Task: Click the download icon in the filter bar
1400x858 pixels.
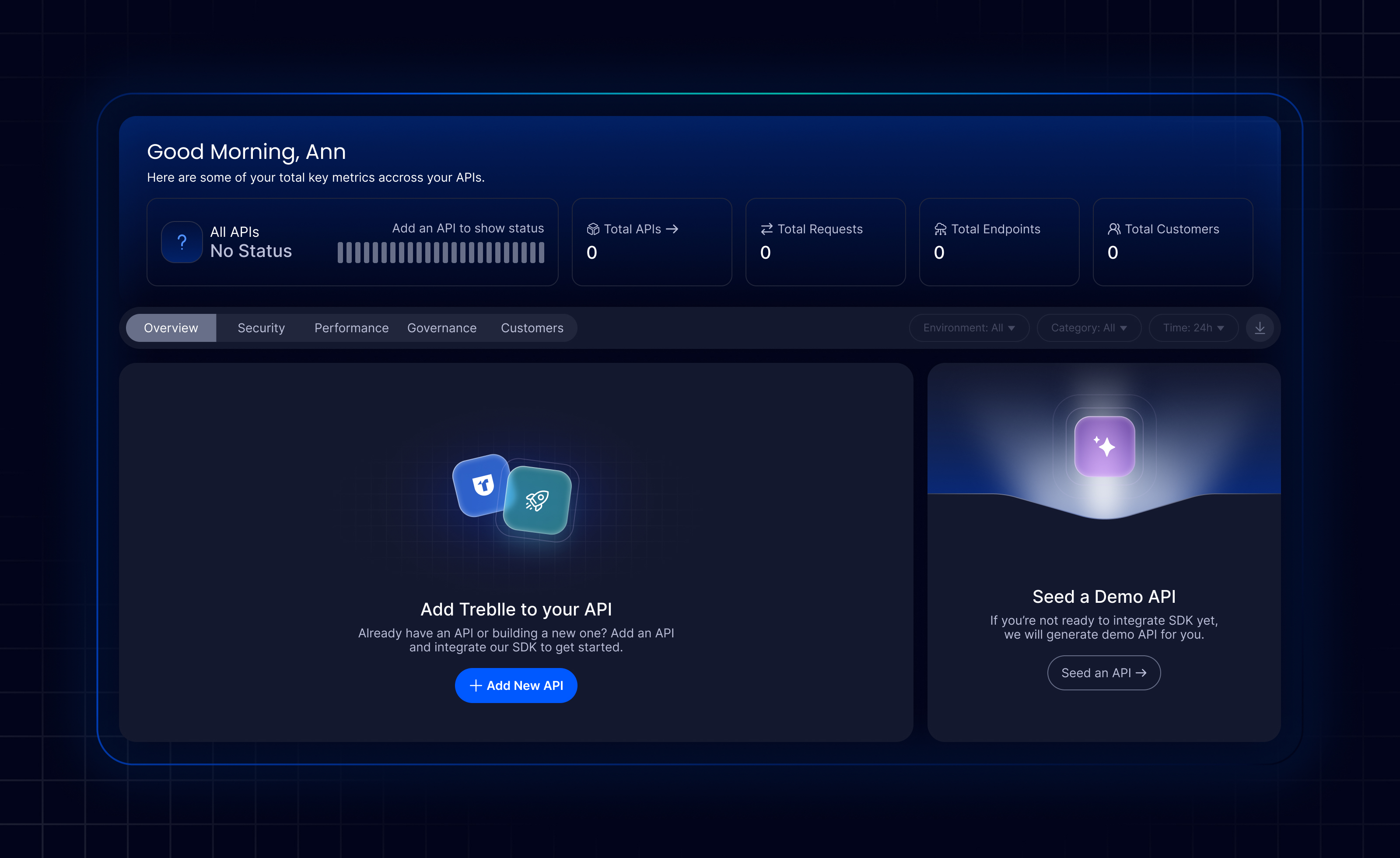Action: click(1259, 328)
